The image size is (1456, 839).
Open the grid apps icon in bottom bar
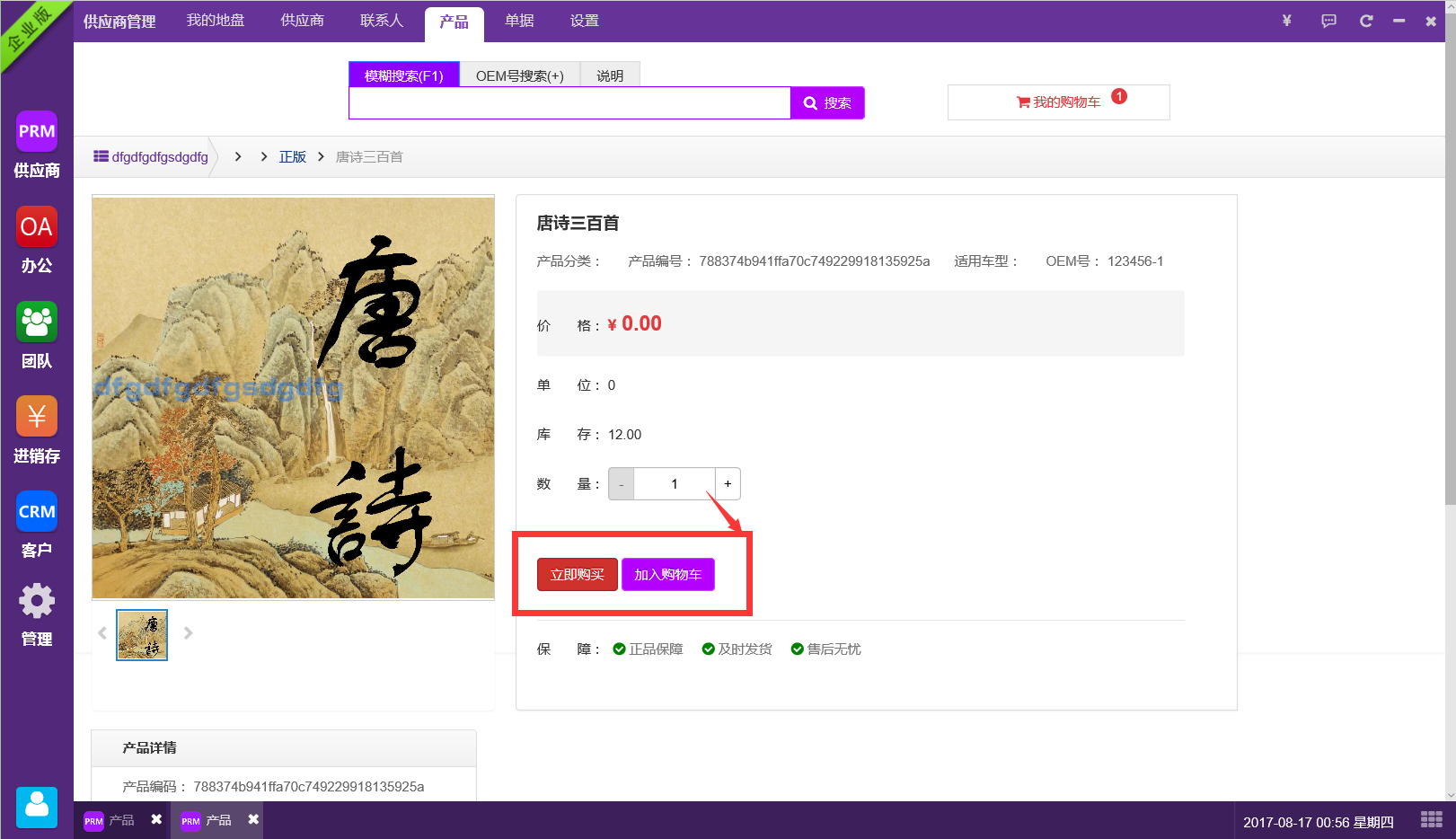pos(1432,820)
